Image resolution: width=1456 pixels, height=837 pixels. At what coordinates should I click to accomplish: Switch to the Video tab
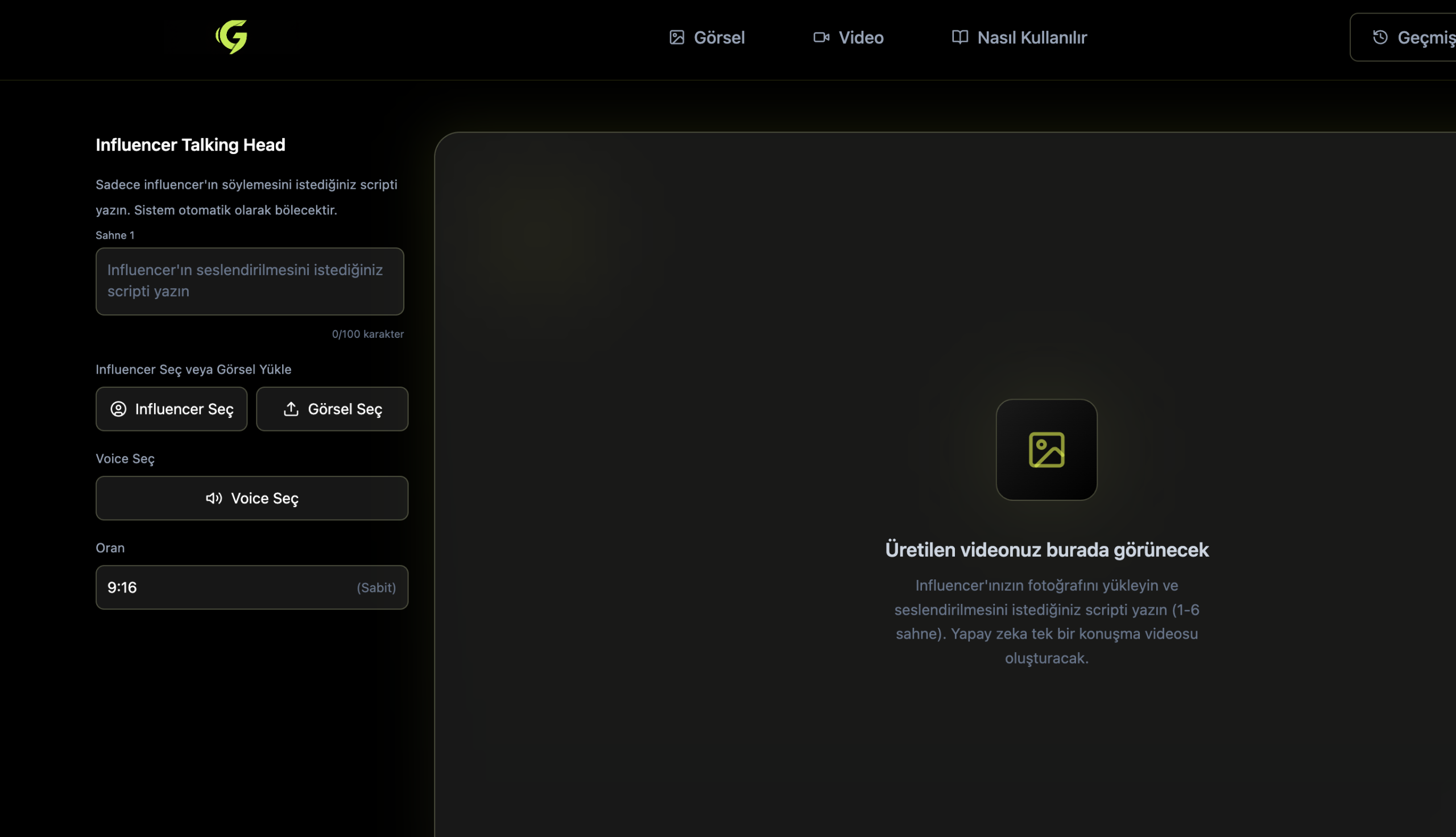pos(861,38)
